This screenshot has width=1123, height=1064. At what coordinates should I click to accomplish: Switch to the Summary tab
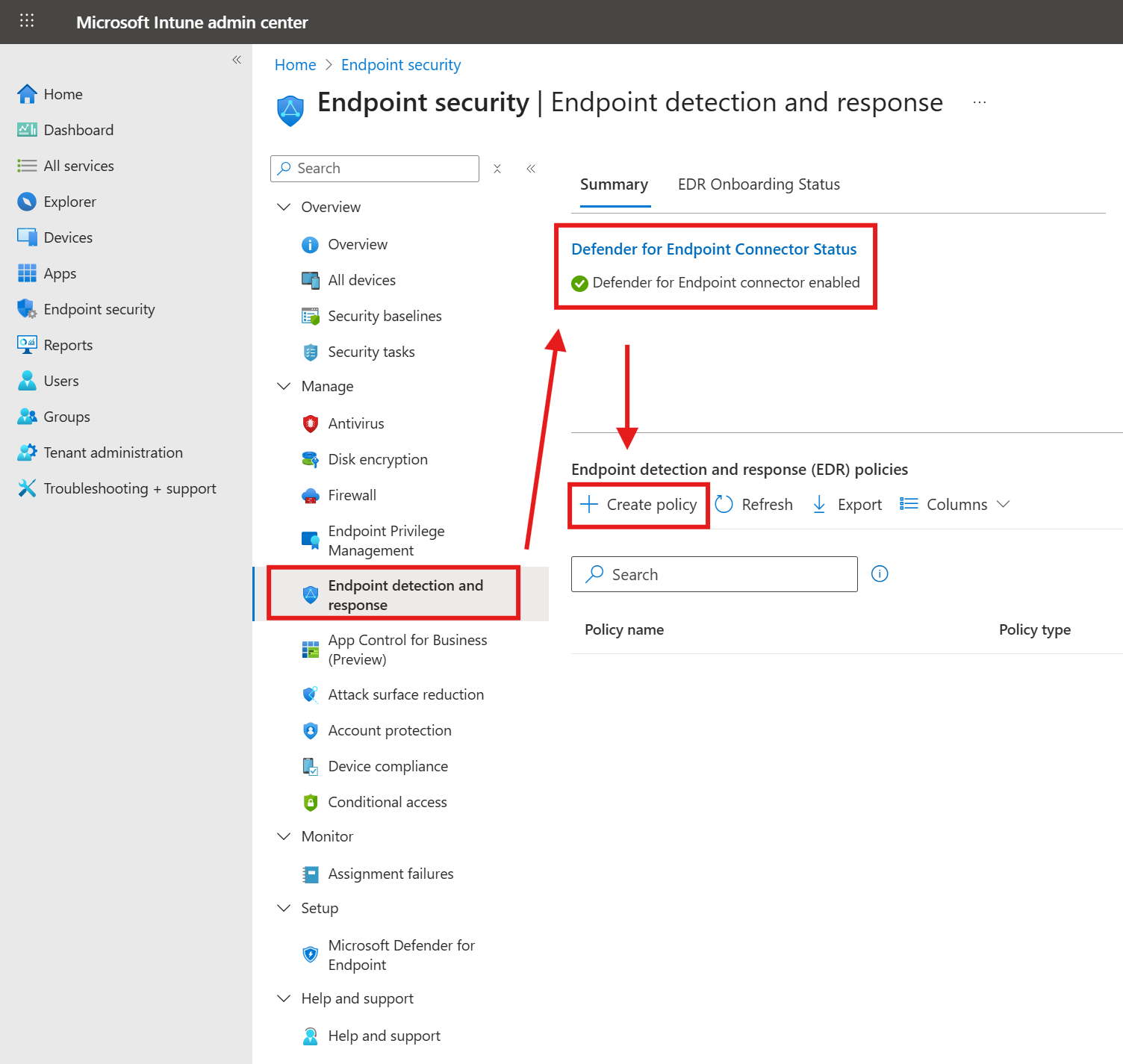[614, 184]
